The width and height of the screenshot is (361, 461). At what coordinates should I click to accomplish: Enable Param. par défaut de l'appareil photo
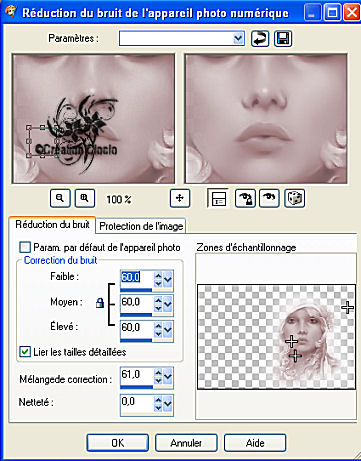pos(25,247)
